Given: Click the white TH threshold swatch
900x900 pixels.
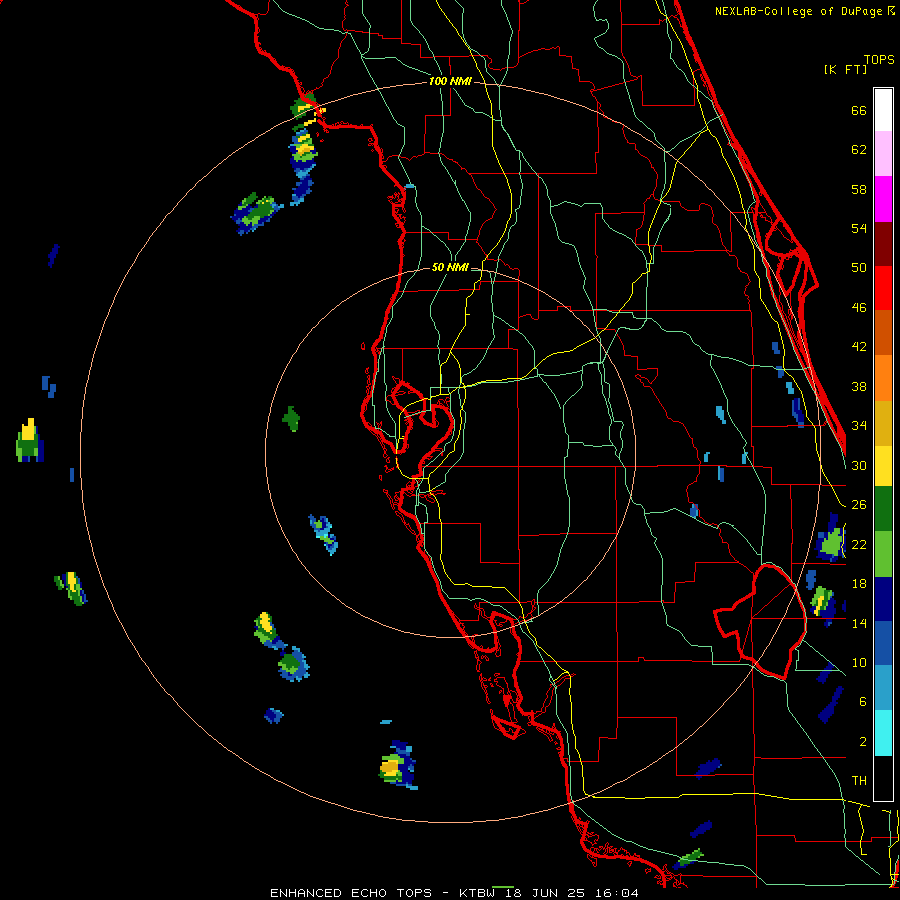Looking at the screenshot, I should click(x=883, y=778).
